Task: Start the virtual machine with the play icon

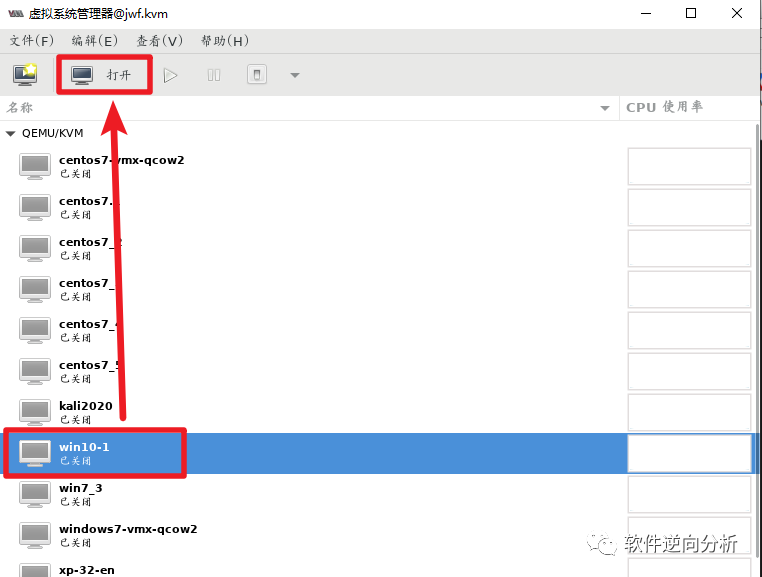Action: point(170,75)
